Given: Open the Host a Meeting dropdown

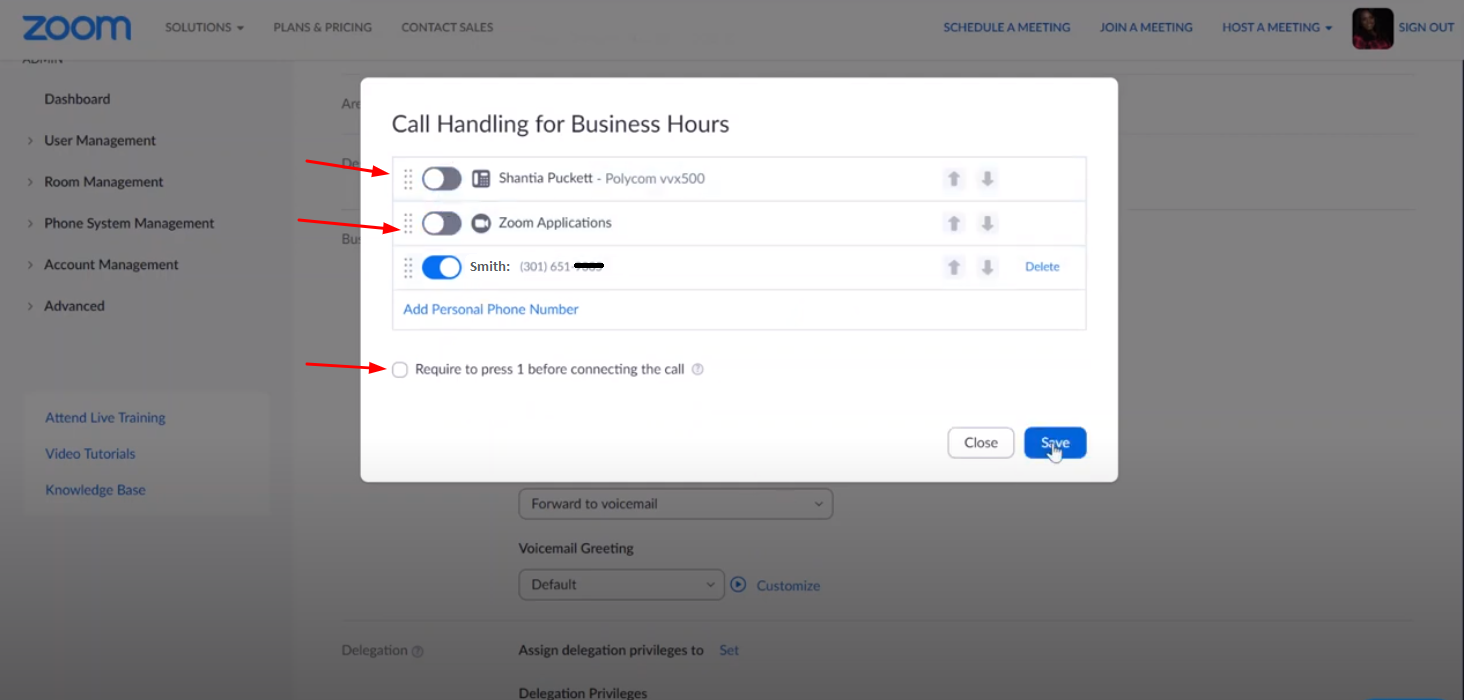Looking at the screenshot, I should (1277, 27).
